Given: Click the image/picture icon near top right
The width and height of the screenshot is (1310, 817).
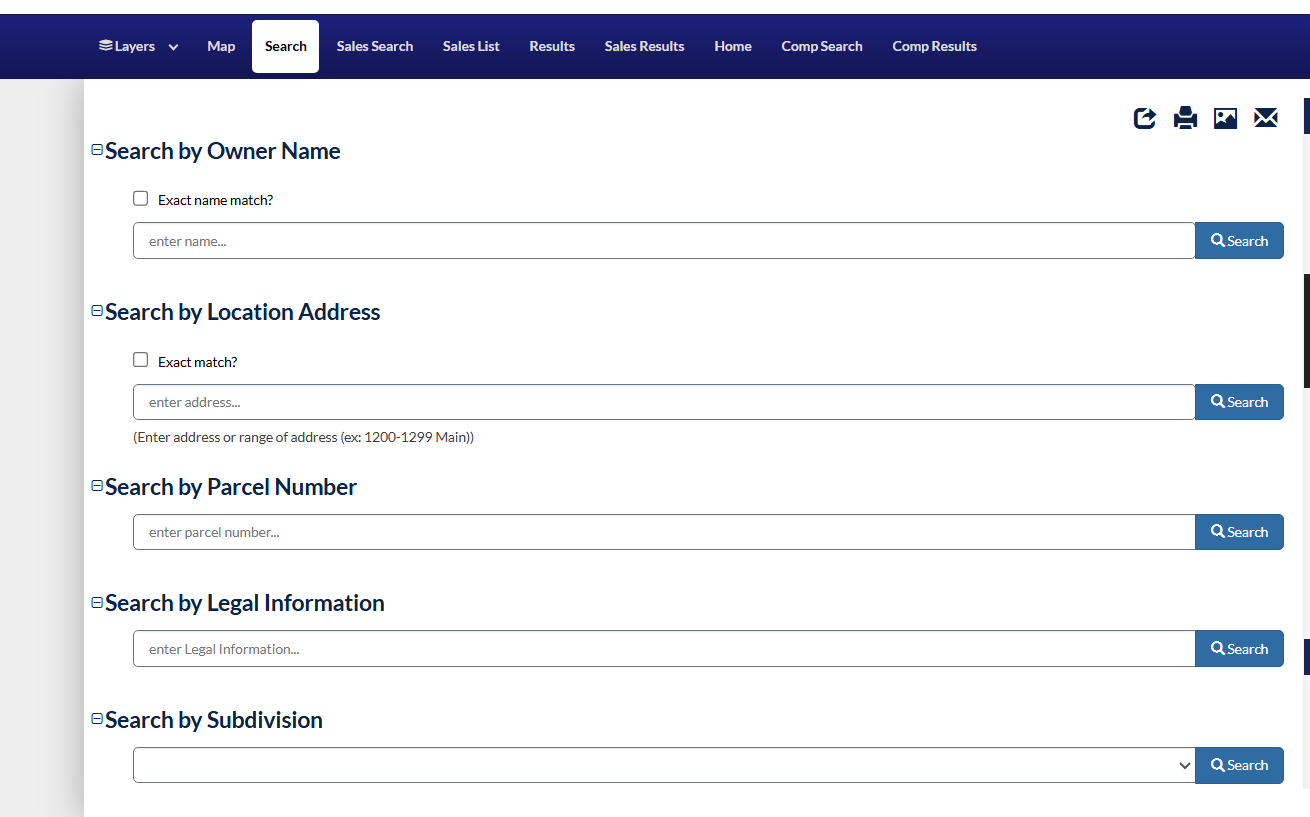Looking at the screenshot, I should (1225, 117).
